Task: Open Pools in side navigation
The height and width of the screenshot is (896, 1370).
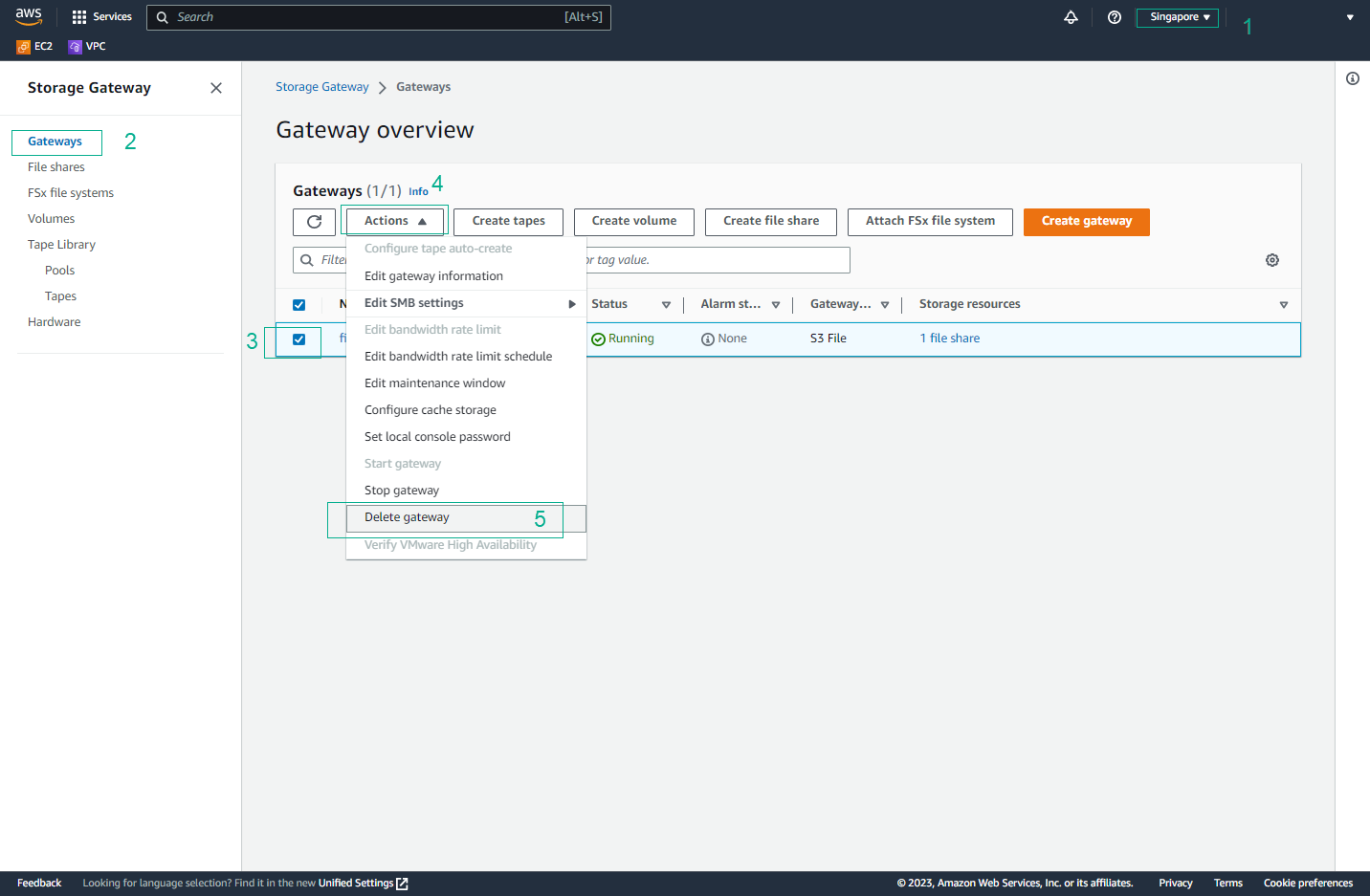Action: coord(60,271)
